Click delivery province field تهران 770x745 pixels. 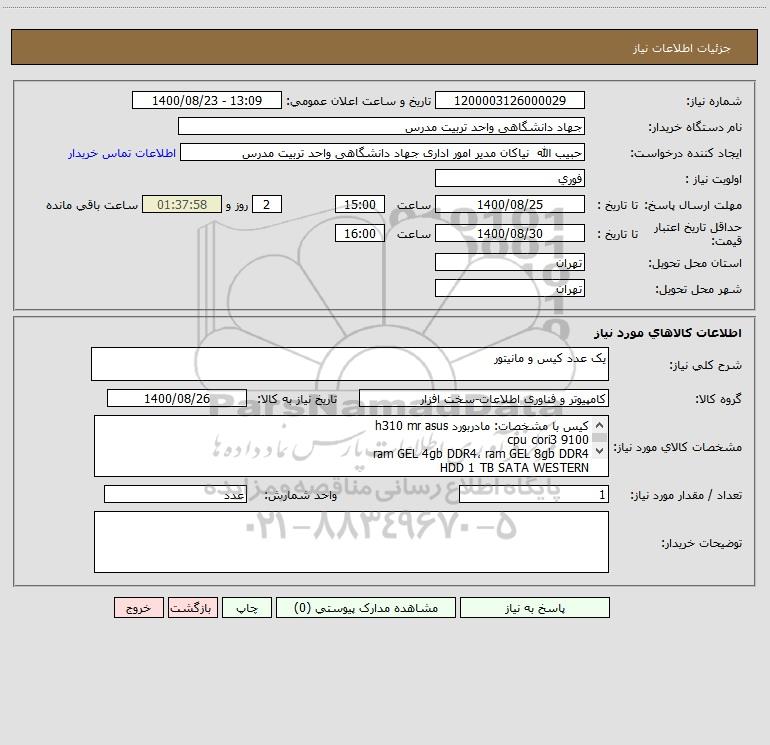[x=510, y=262]
